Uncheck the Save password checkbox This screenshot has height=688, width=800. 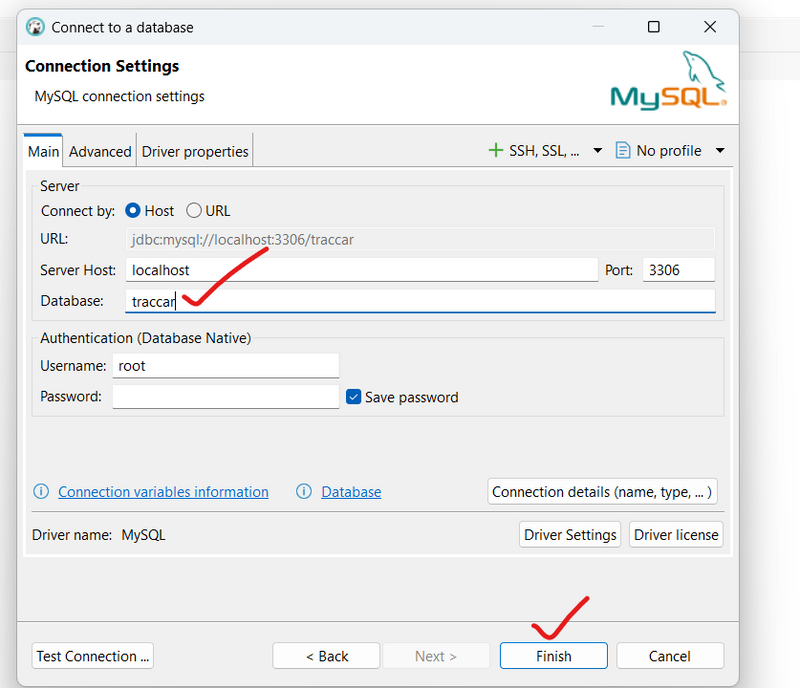tap(354, 397)
